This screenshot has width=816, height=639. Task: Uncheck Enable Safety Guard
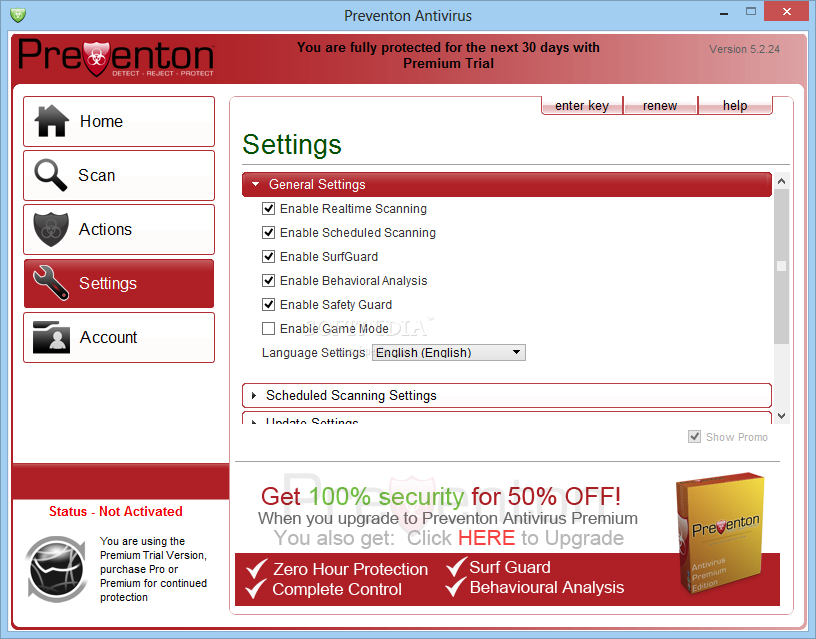269,304
